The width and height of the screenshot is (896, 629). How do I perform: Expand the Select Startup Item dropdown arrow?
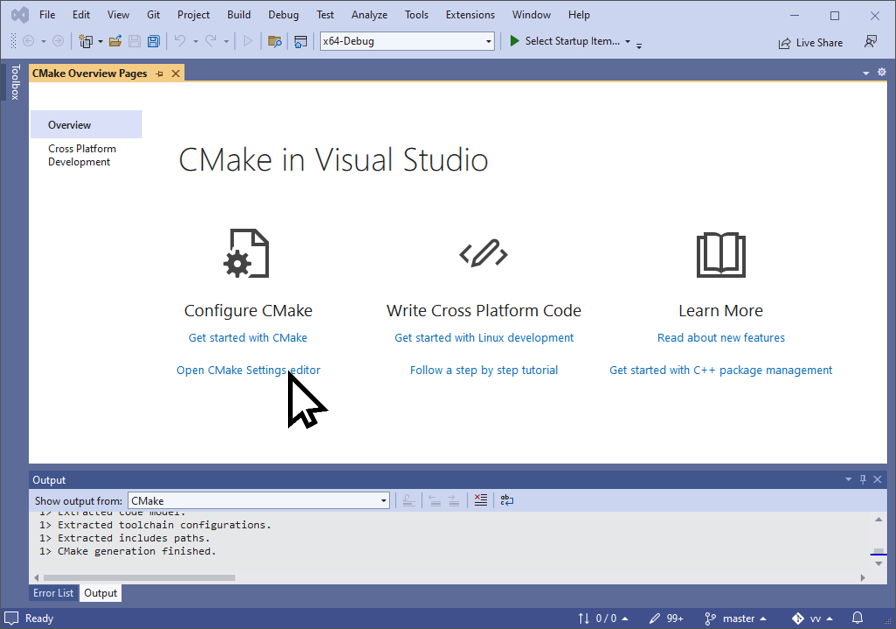(x=627, y=41)
